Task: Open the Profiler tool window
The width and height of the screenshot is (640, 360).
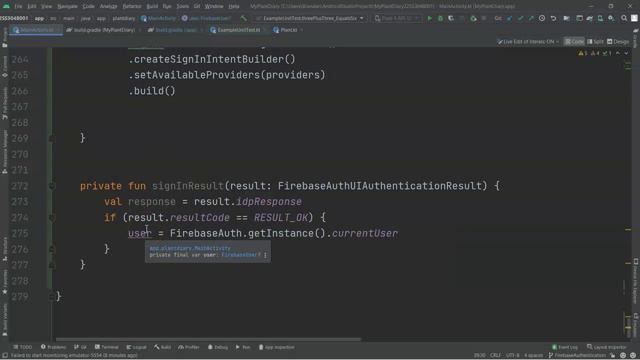Action: coord(189,347)
